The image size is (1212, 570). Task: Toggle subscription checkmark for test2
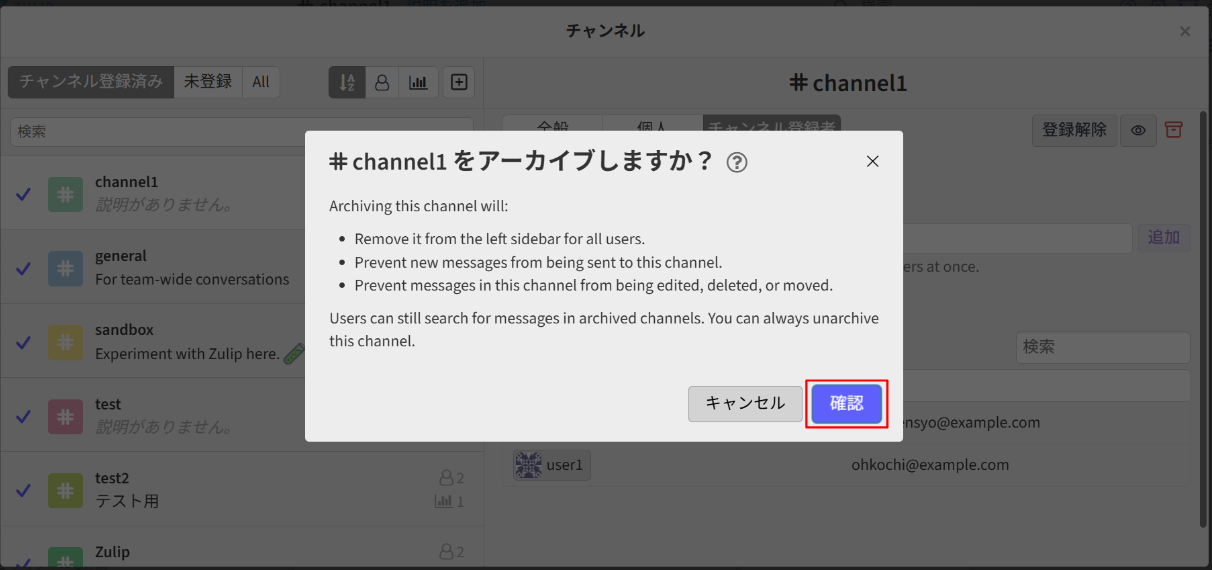tap(24, 490)
